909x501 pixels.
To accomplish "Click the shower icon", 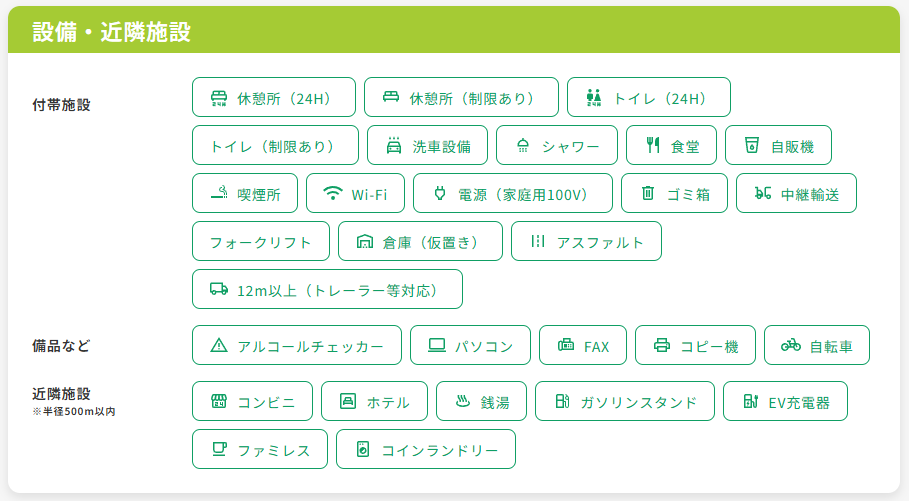I will pyautogui.click(x=523, y=146).
